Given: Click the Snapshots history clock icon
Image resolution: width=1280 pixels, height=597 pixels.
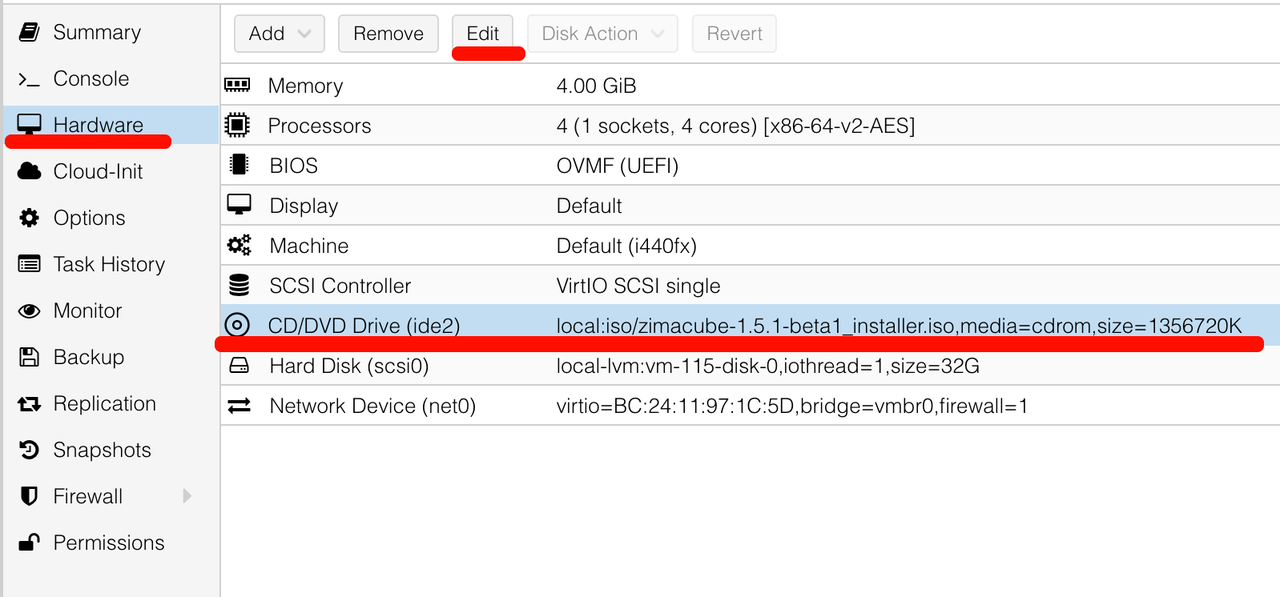Looking at the screenshot, I should tap(29, 450).
